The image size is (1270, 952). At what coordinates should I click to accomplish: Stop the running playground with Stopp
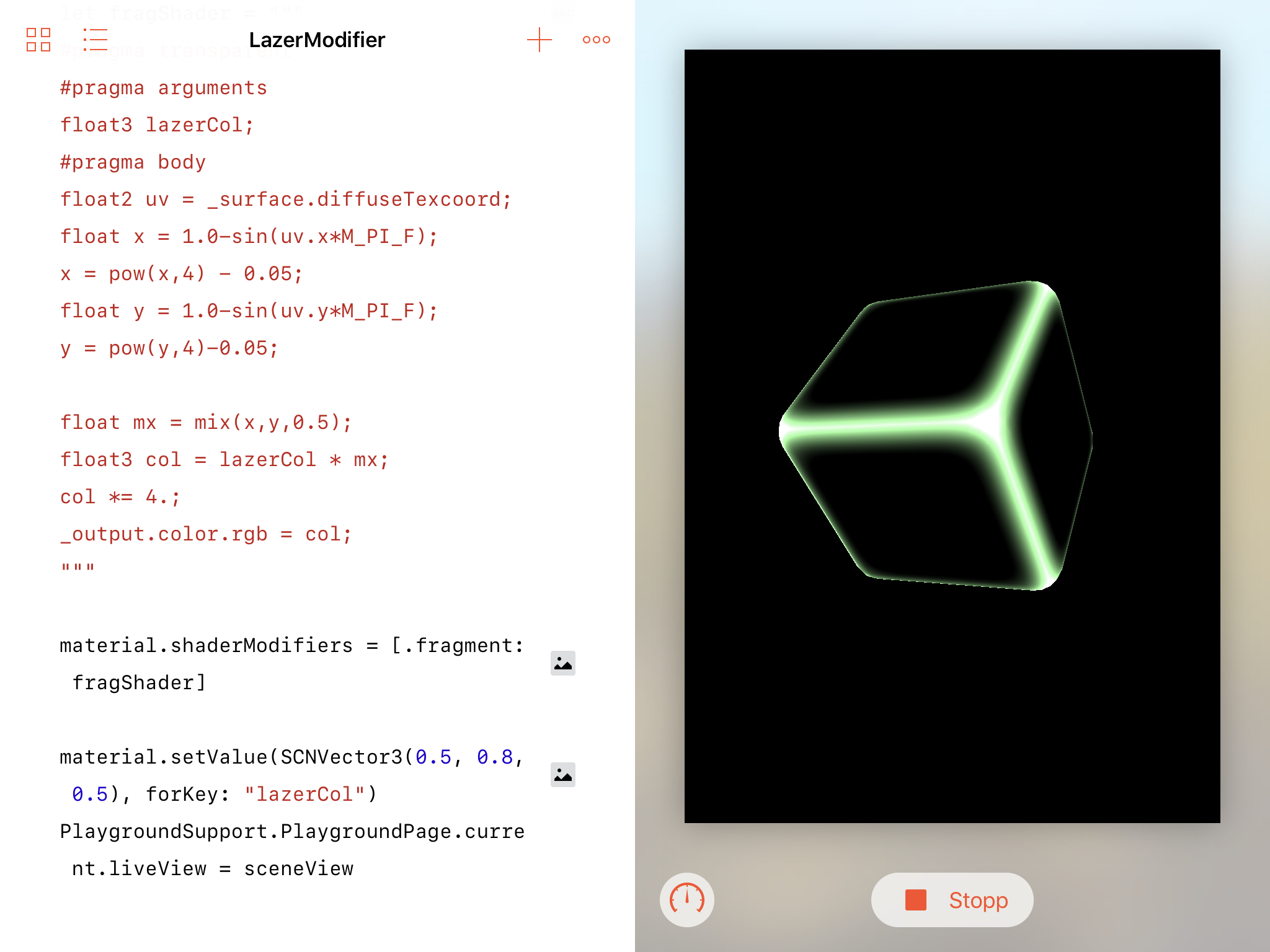(x=952, y=900)
